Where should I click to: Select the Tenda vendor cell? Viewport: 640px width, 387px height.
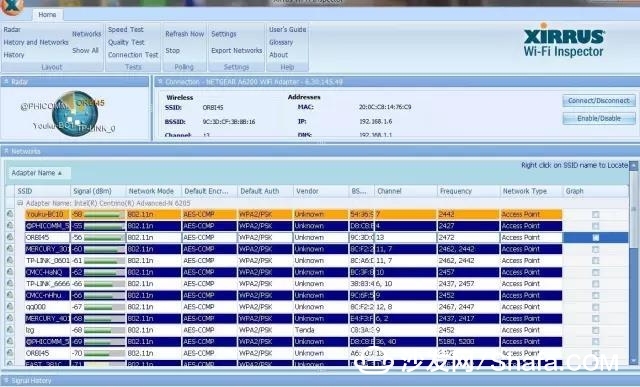point(321,330)
